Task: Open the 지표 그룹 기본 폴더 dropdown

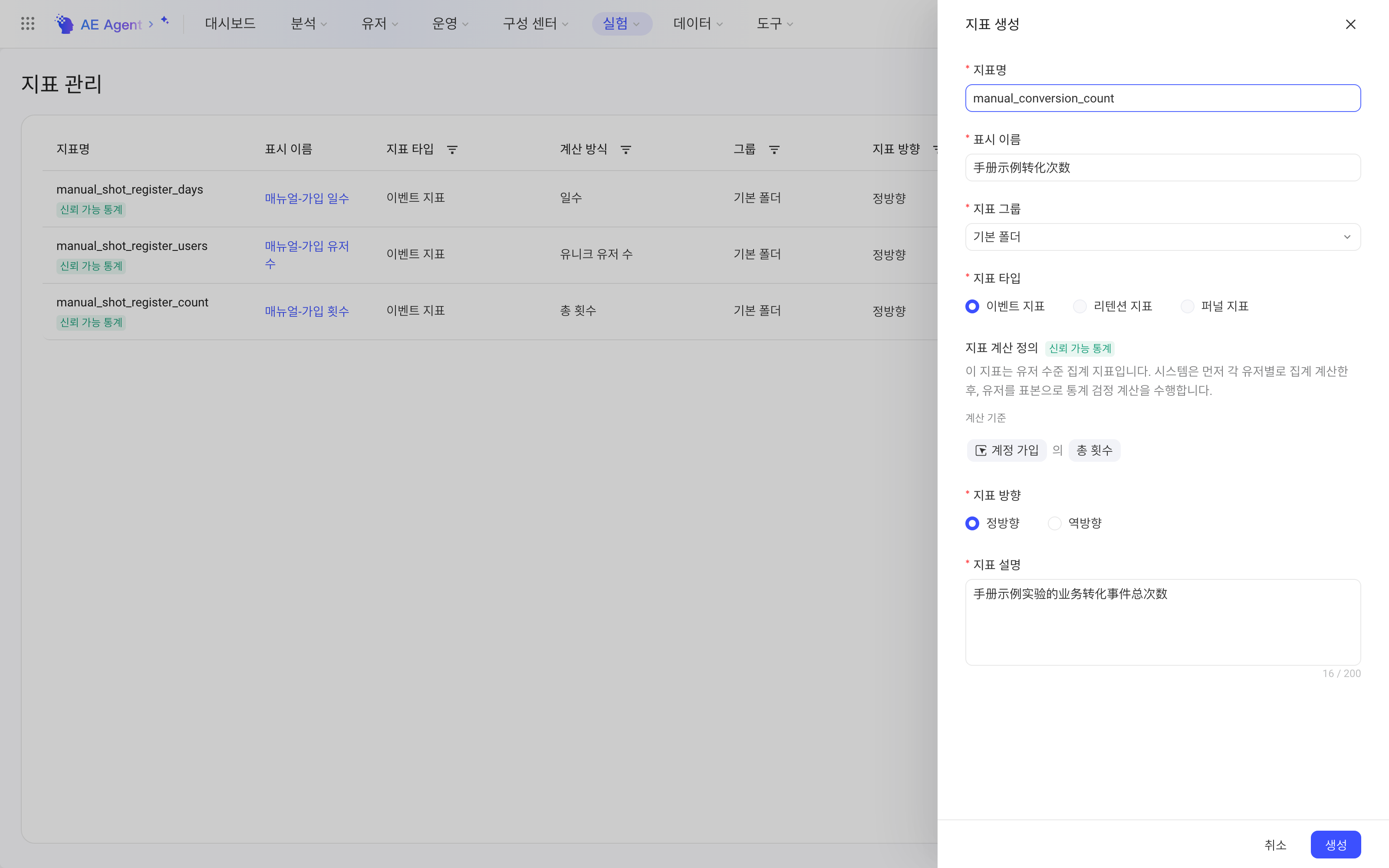Action: (1163, 237)
